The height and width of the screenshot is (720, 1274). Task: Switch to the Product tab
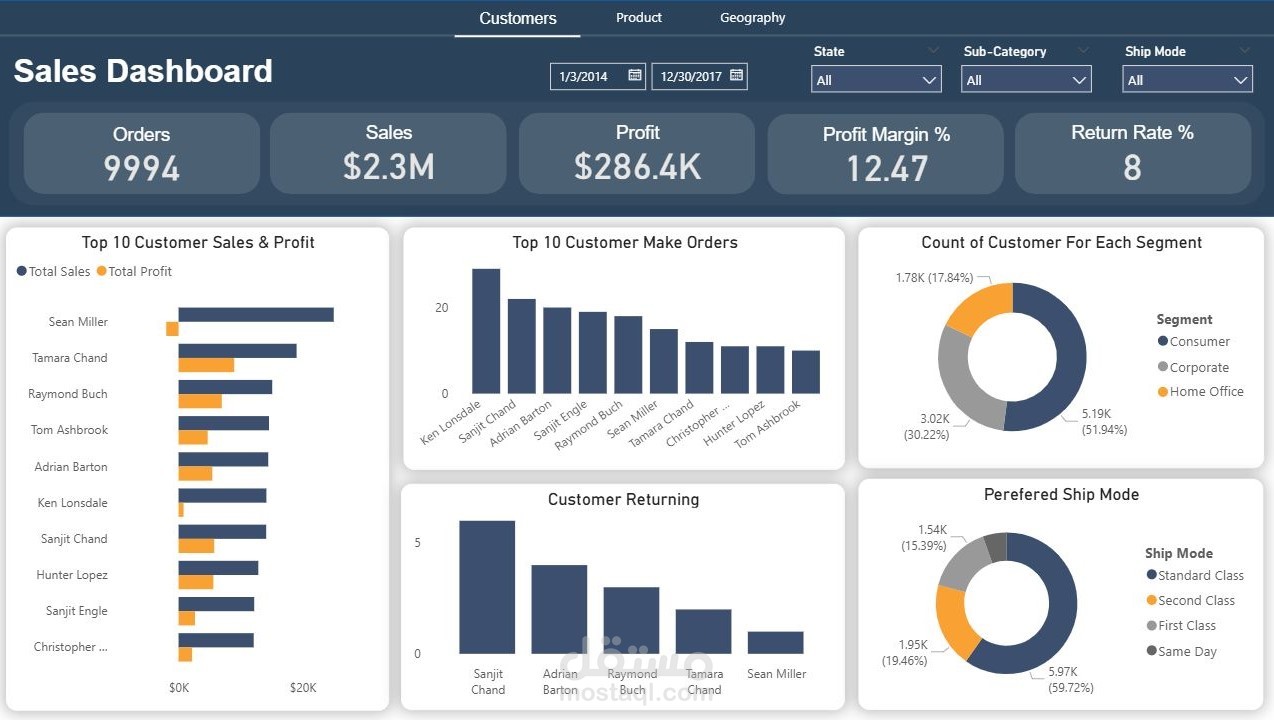pos(639,18)
